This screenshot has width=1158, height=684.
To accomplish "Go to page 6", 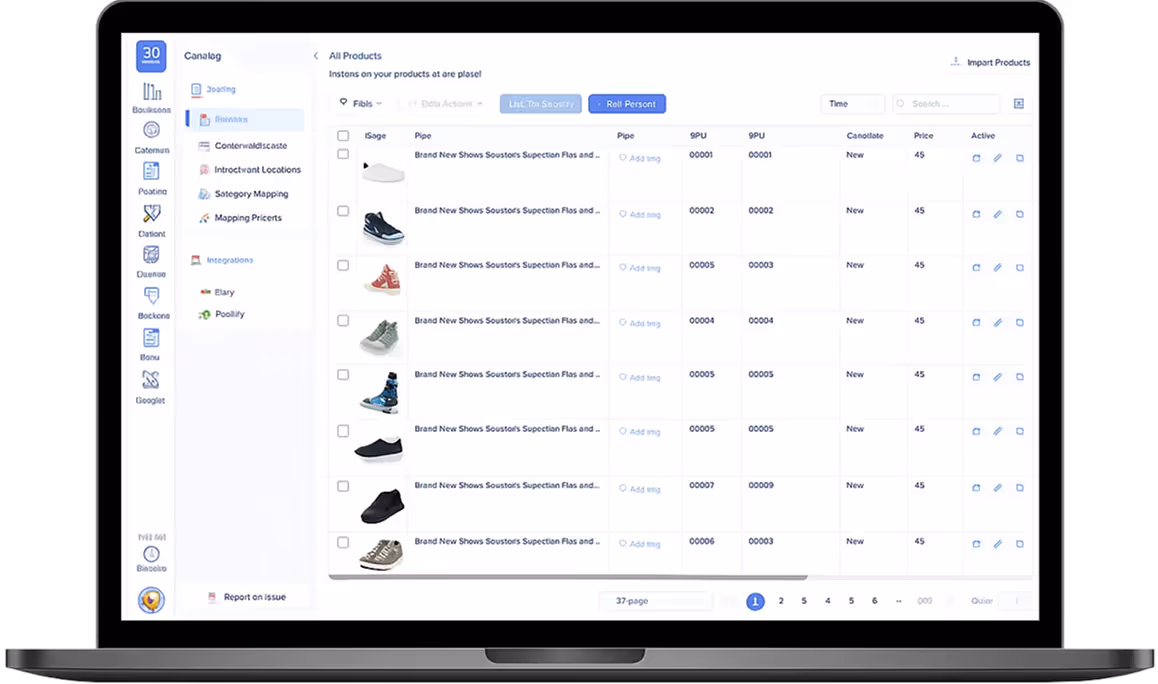I will [x=874, y=601].
